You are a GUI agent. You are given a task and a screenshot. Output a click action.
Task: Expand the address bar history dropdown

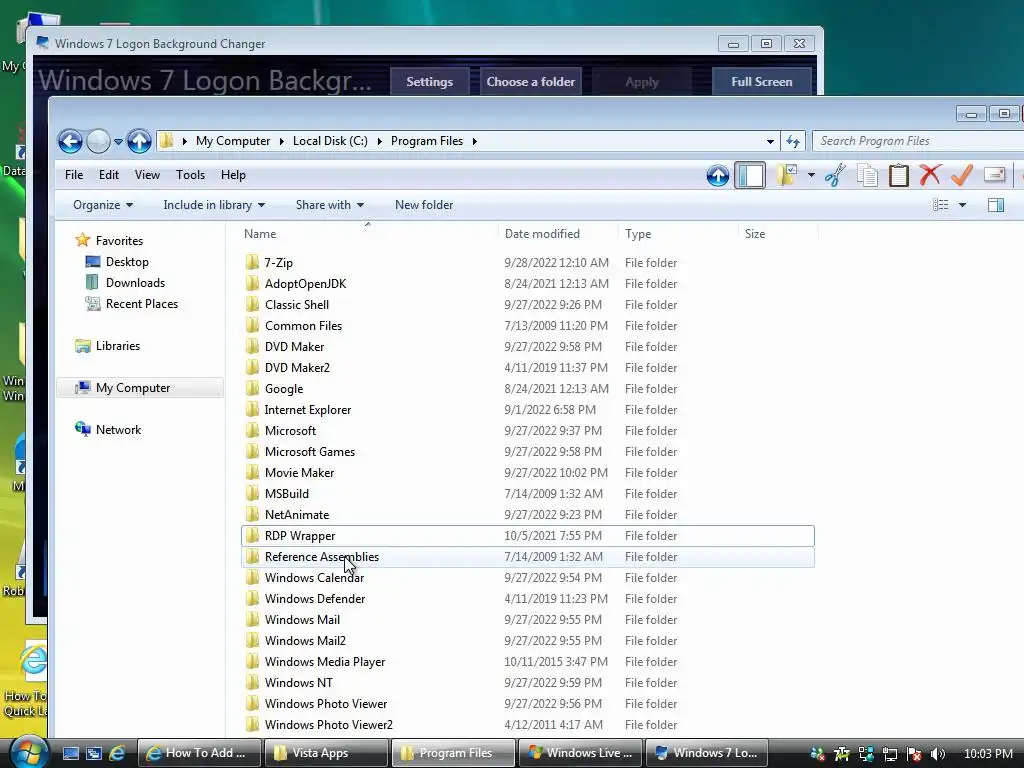[771, 142]
